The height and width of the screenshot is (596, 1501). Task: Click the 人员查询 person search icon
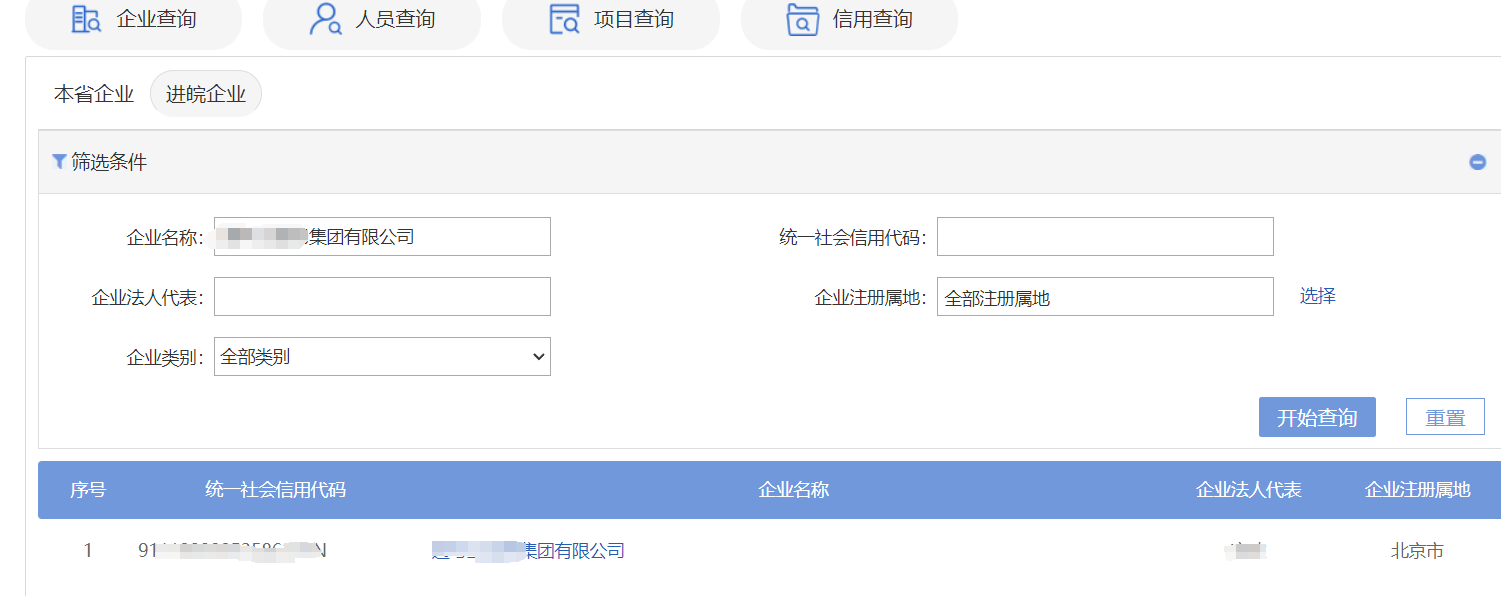(326, 19)
